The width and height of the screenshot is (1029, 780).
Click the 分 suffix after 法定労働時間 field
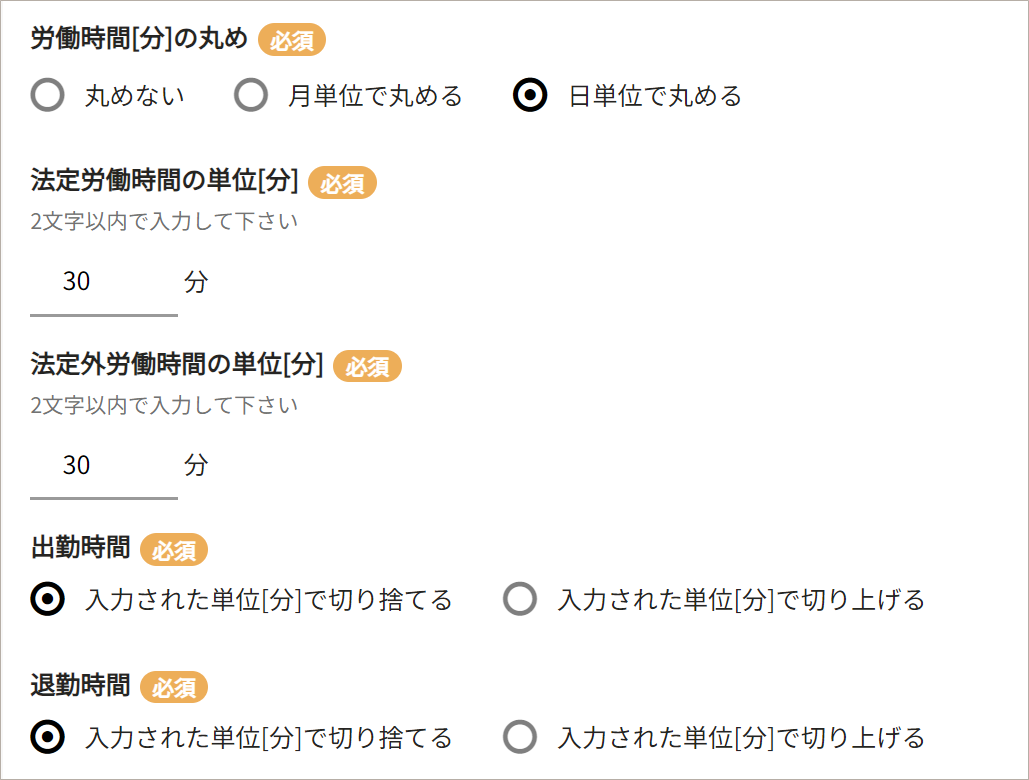(x=196, y=283)
